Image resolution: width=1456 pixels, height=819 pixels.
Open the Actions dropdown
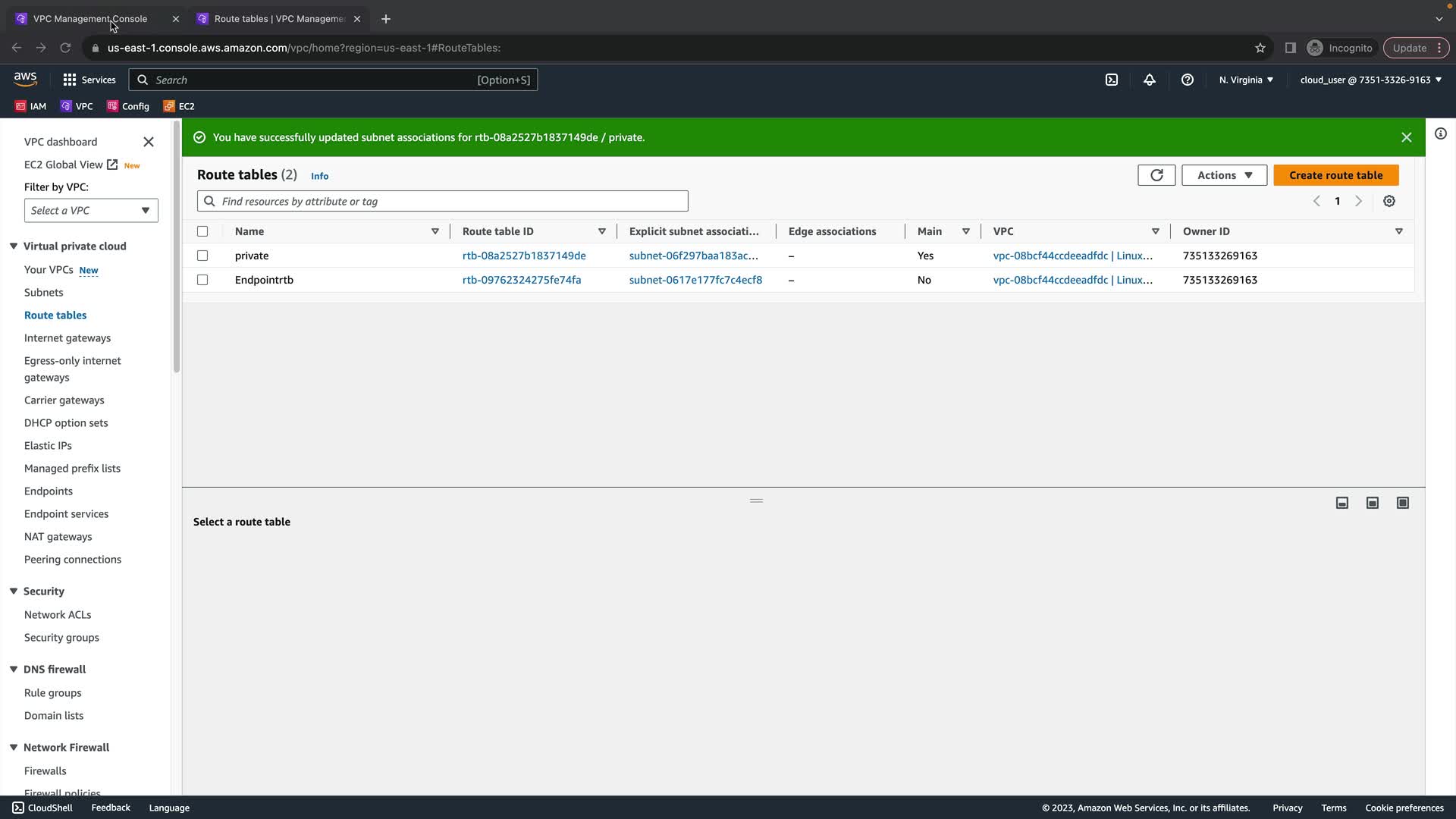click(1224, 175)
